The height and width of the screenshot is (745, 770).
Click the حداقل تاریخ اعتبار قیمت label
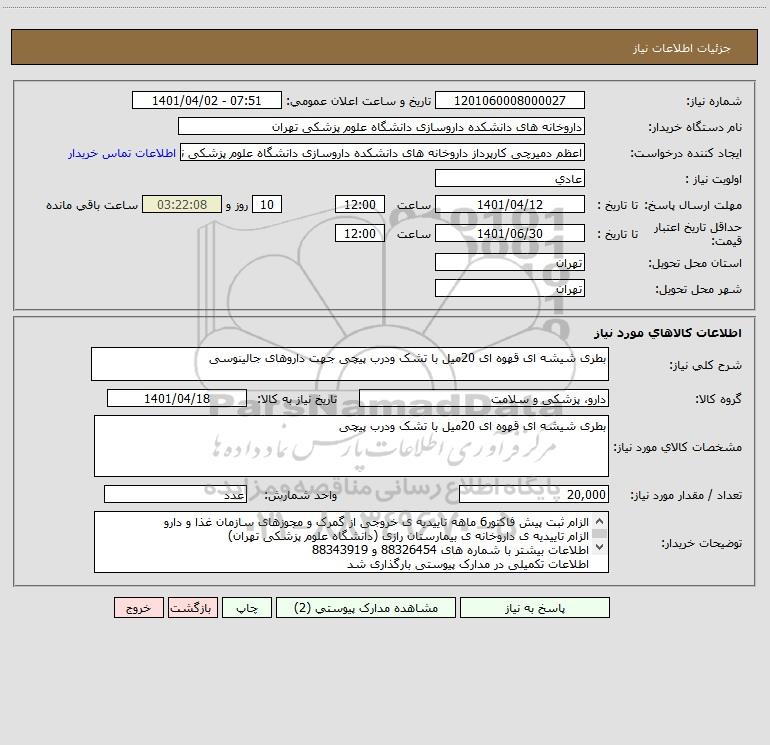click(x=697, y=234)
